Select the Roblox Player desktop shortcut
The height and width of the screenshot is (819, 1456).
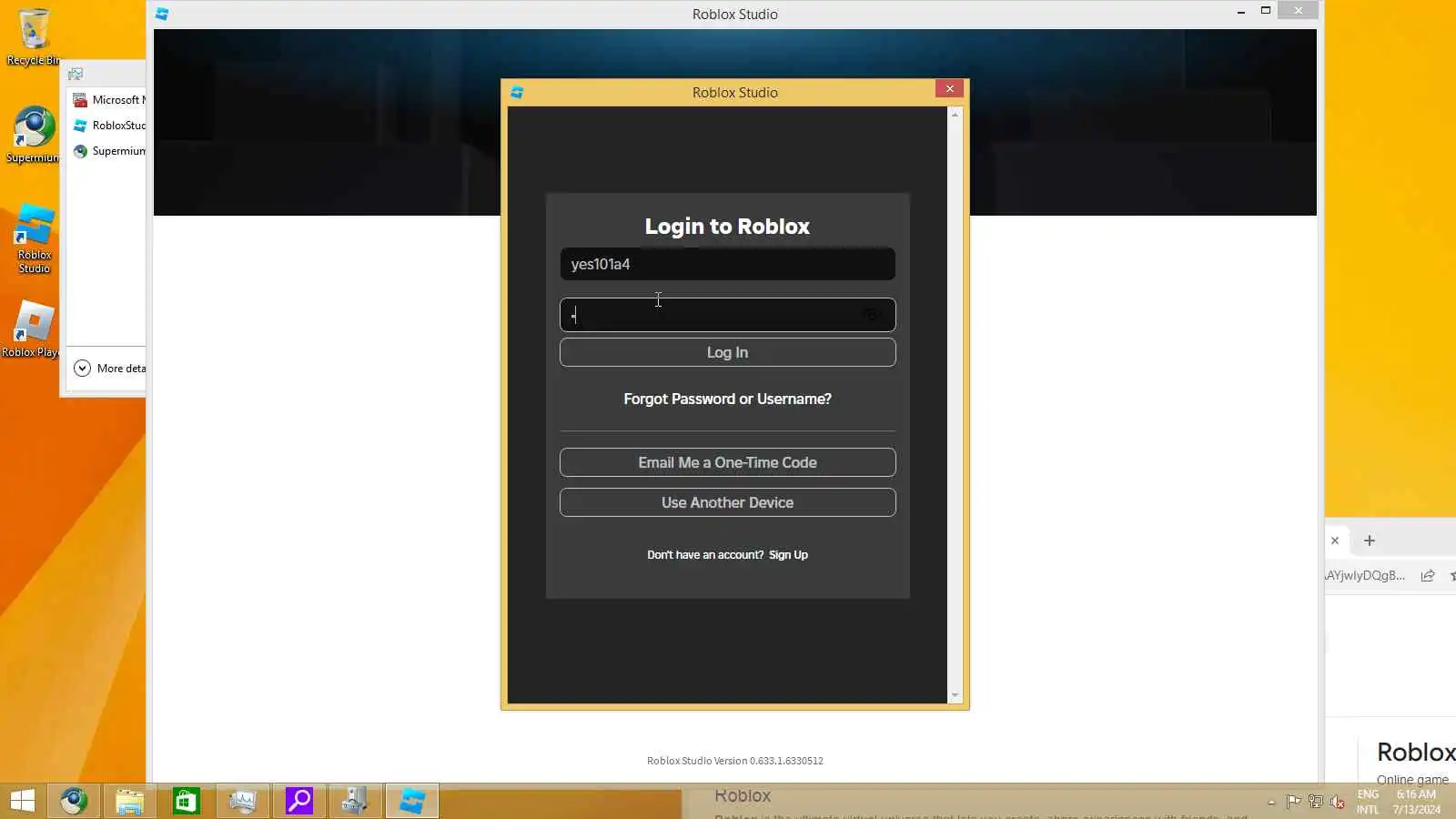pyautogui.click(x=33, y=329)
